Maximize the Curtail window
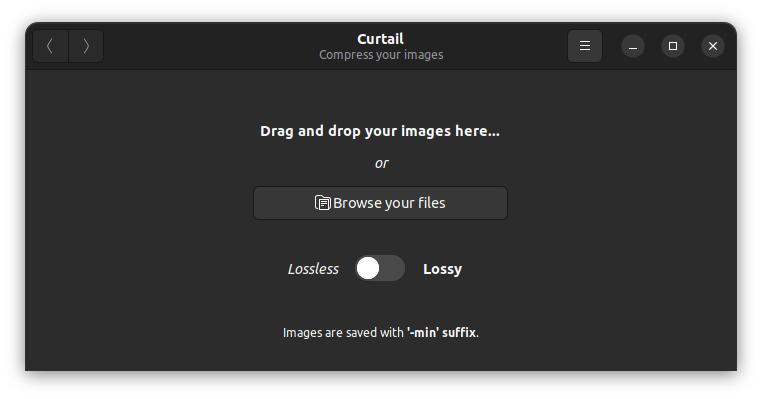Viewport: 762px width, 399px height. click(x=673, y=46)
